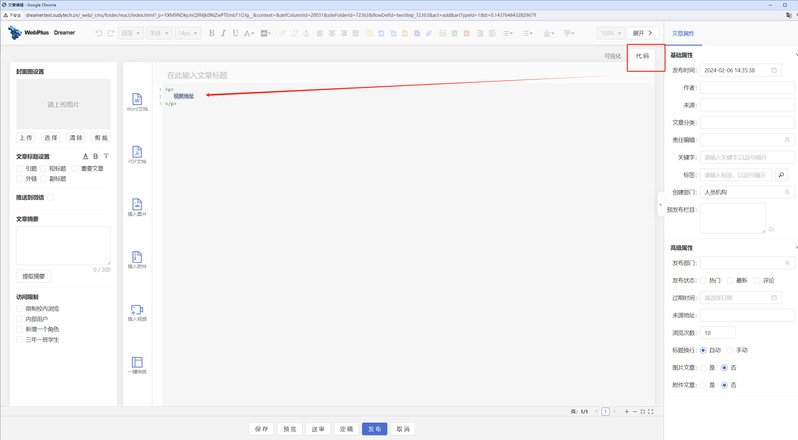This screenshot has width=798, height=440.
Task: Check the 三年一班学生 checkbox
Action: click(19, 340)
